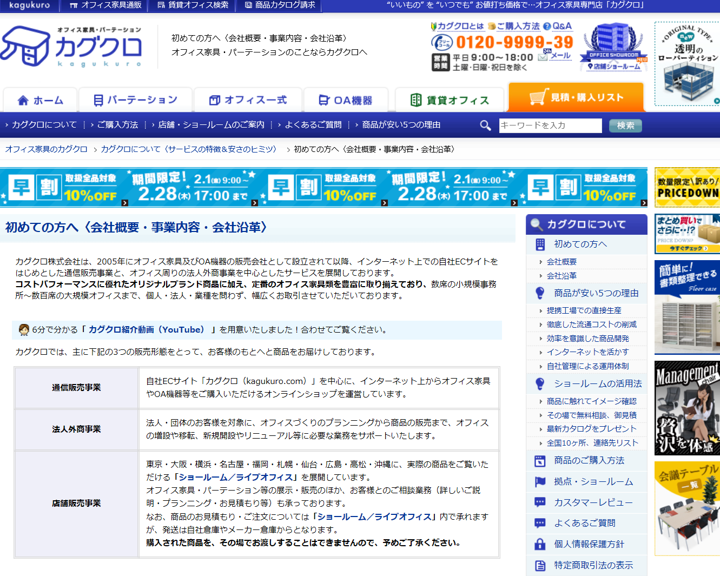Open the Management chair banner
Image resolution: width=720 pixels, height=576 pixels.
pyautogui.click(x=687, y=408)
